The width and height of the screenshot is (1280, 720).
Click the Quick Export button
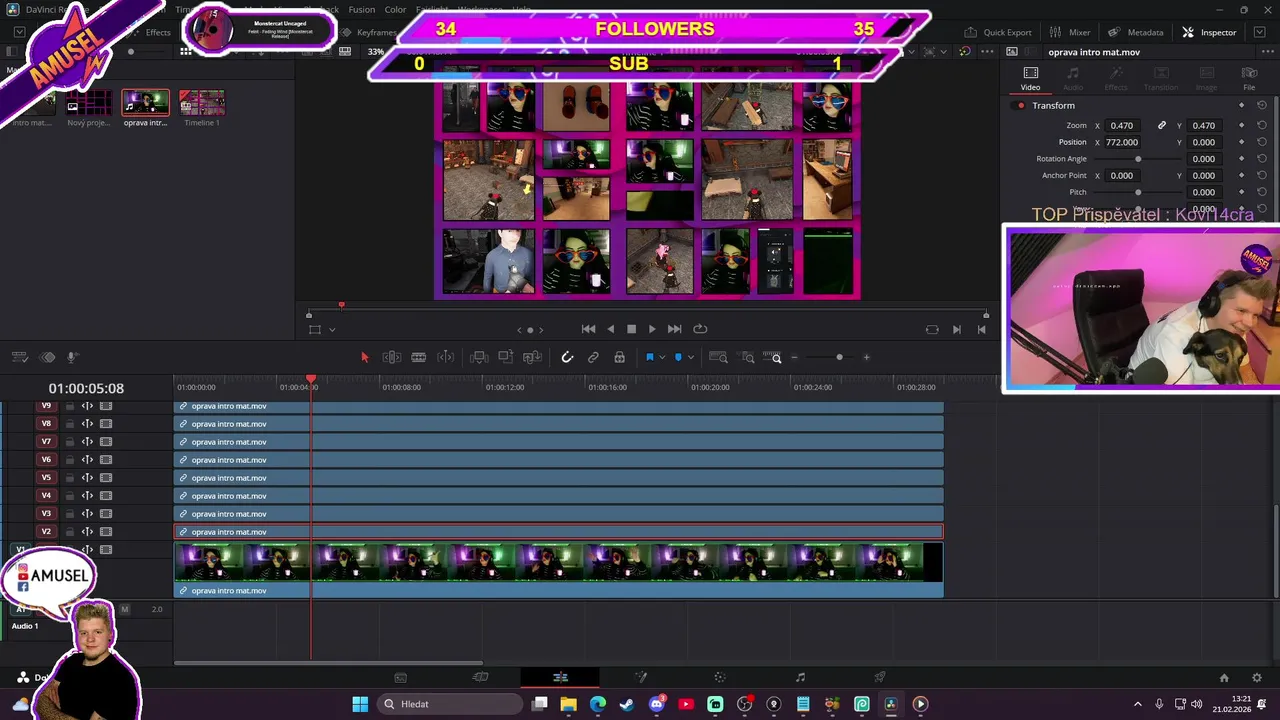[997, 32]
